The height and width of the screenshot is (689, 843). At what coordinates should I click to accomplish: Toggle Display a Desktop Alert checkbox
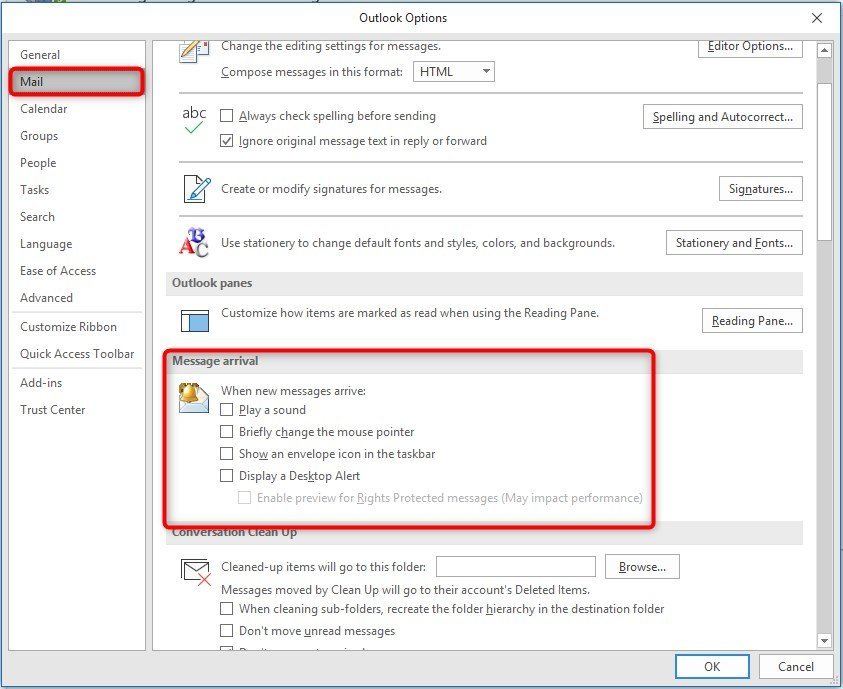[x=227, y=476]
